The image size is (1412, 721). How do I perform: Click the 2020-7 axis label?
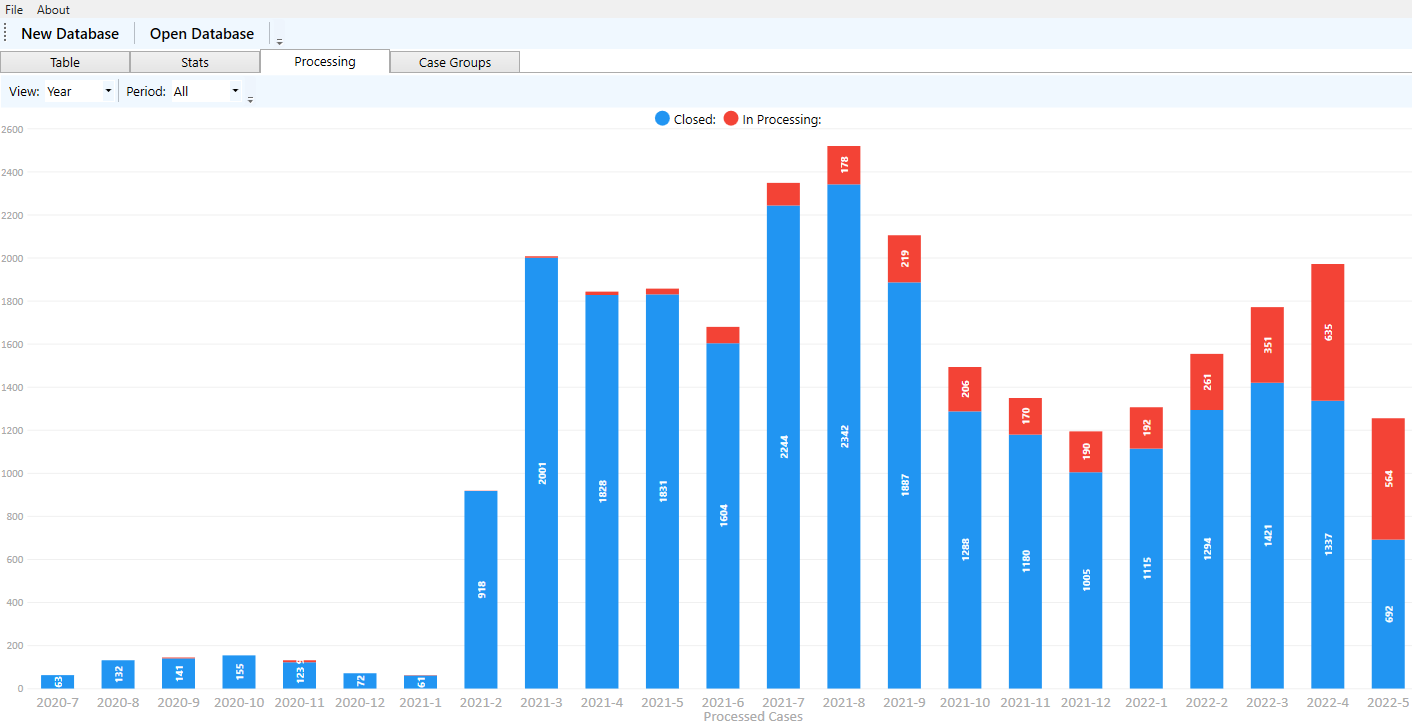[57, 703]
